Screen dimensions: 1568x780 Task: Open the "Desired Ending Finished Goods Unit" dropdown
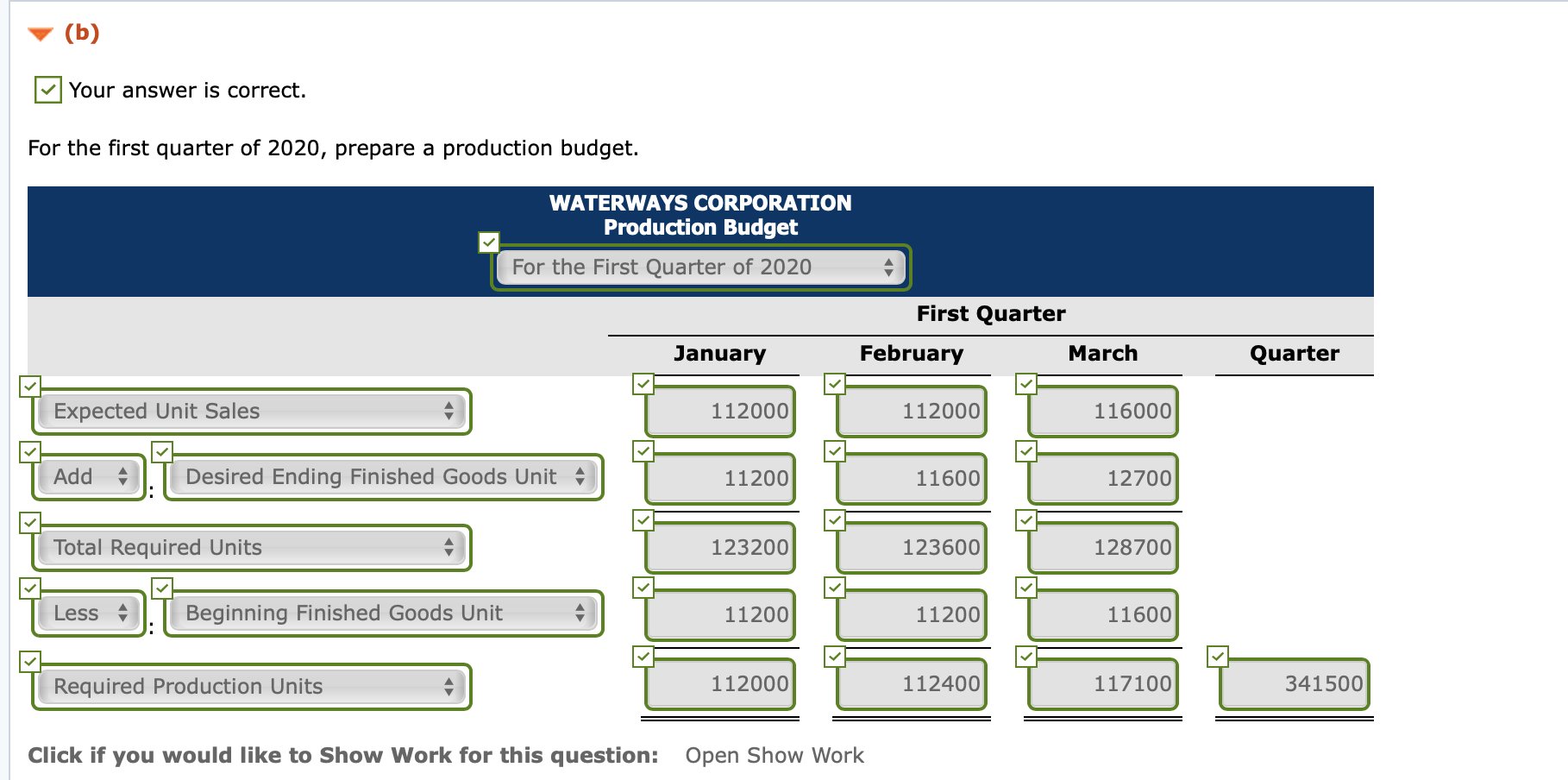(383, 476)
